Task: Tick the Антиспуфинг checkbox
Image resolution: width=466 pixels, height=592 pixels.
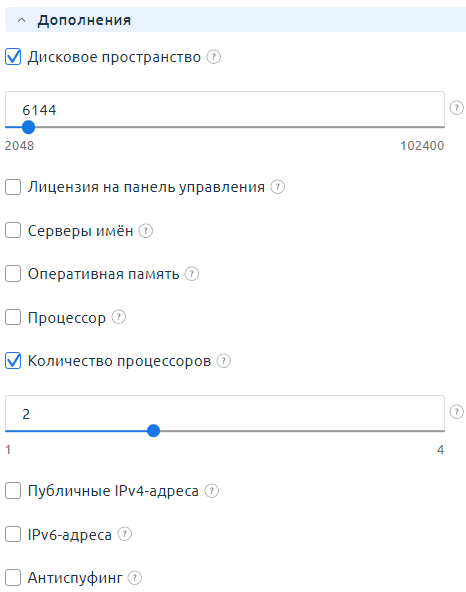Action: (13, 578)
